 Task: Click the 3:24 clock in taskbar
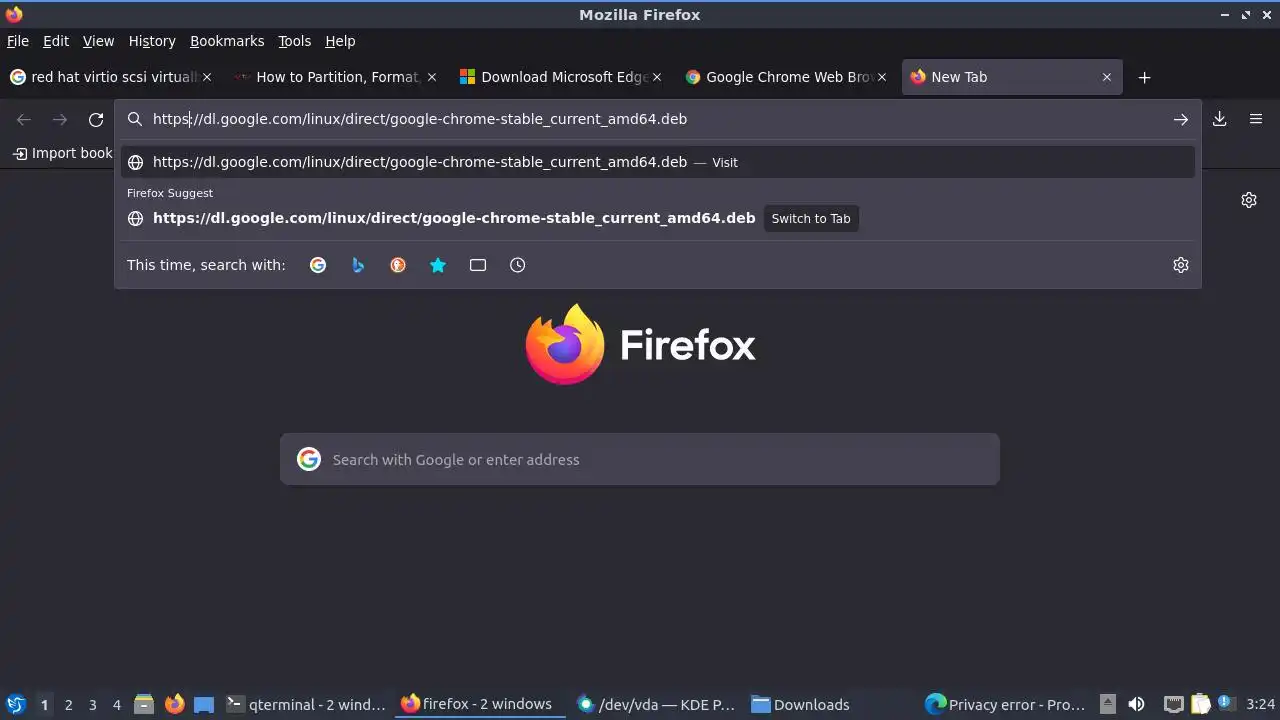click(1261, 704)
